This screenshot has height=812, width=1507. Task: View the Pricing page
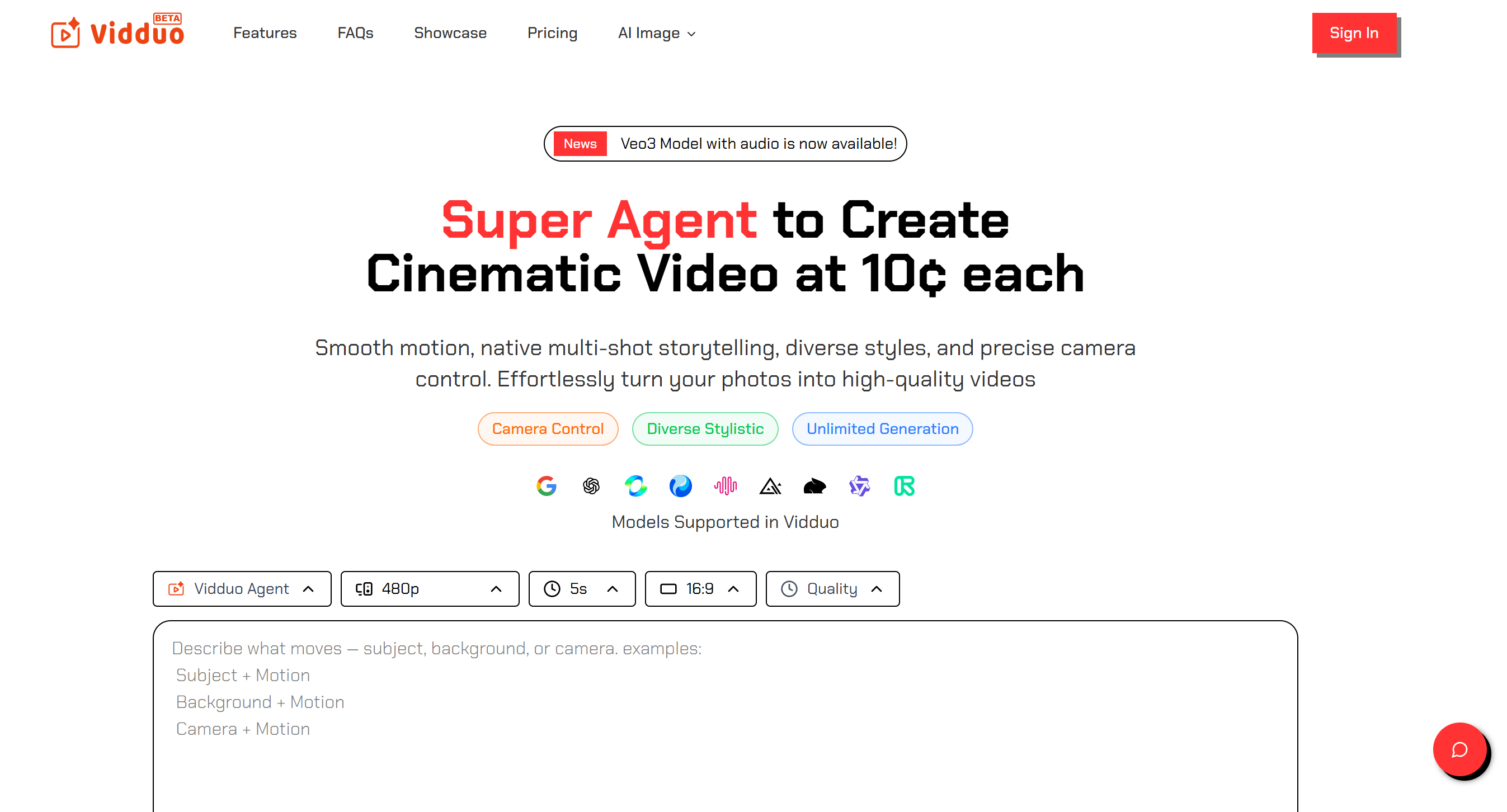tap(552, 33)
